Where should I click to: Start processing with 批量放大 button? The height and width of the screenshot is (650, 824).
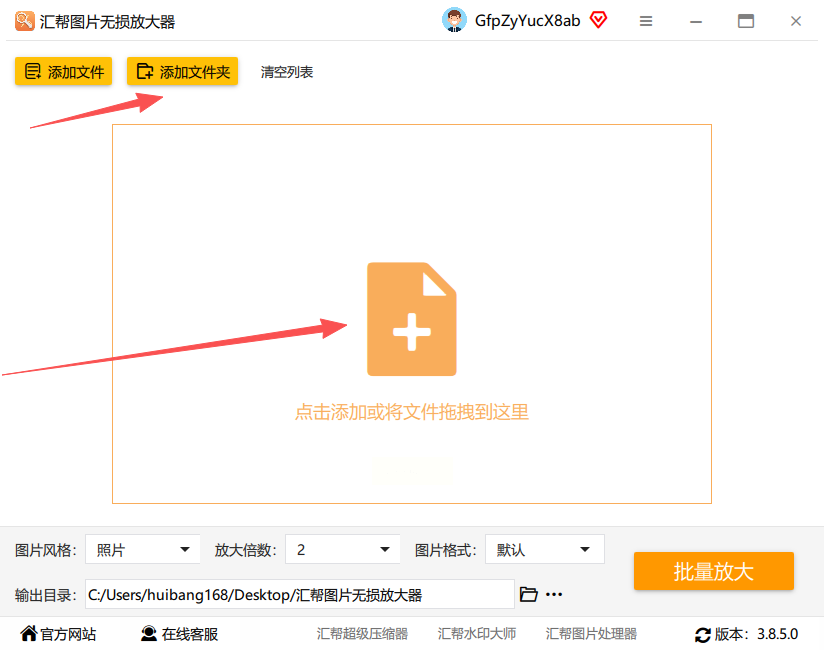click(714, 571)
